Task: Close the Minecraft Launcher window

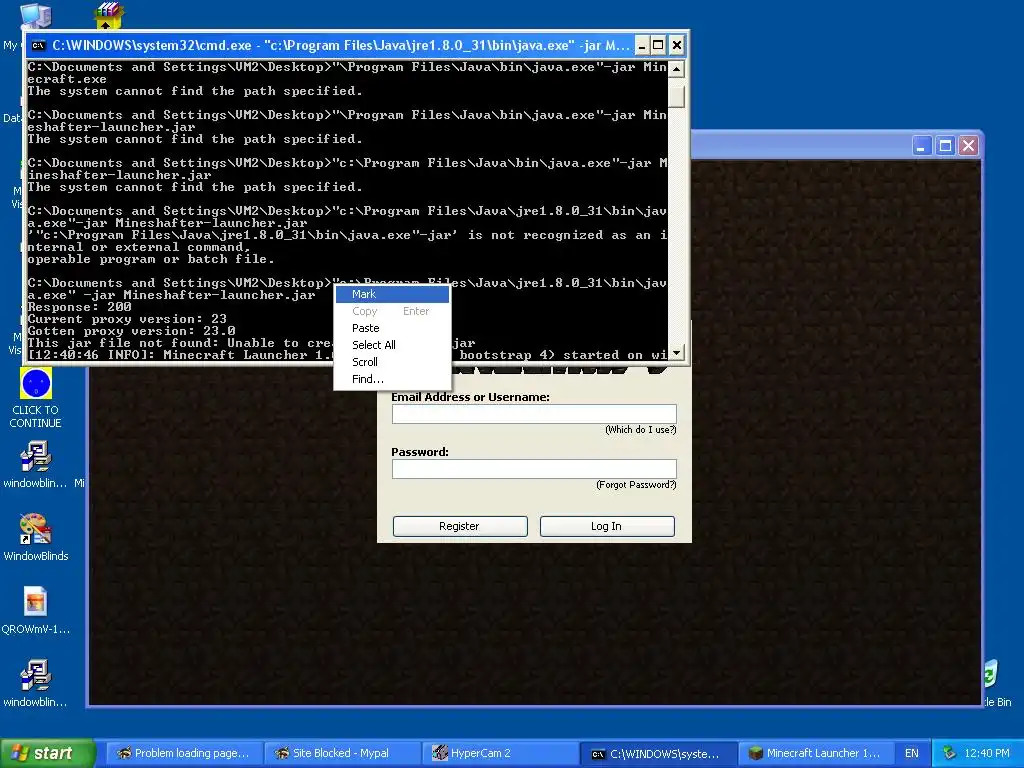Action: [968, 146]
